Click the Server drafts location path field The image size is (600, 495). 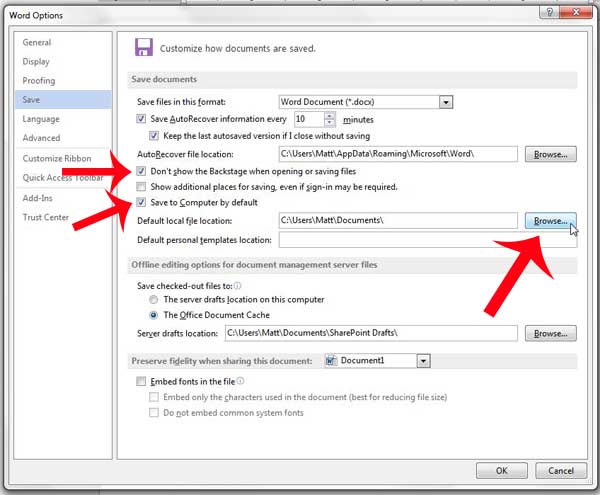[x=371, y=333]
